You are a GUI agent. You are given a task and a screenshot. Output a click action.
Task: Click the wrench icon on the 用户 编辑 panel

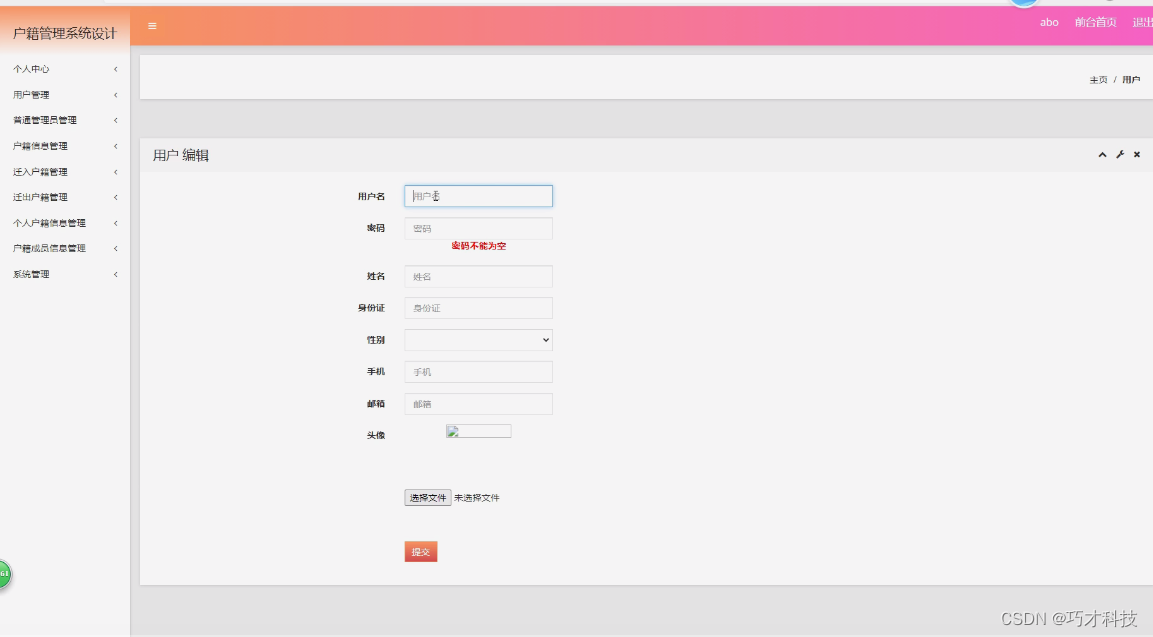pyautogui.click(x=1119, y=155)
